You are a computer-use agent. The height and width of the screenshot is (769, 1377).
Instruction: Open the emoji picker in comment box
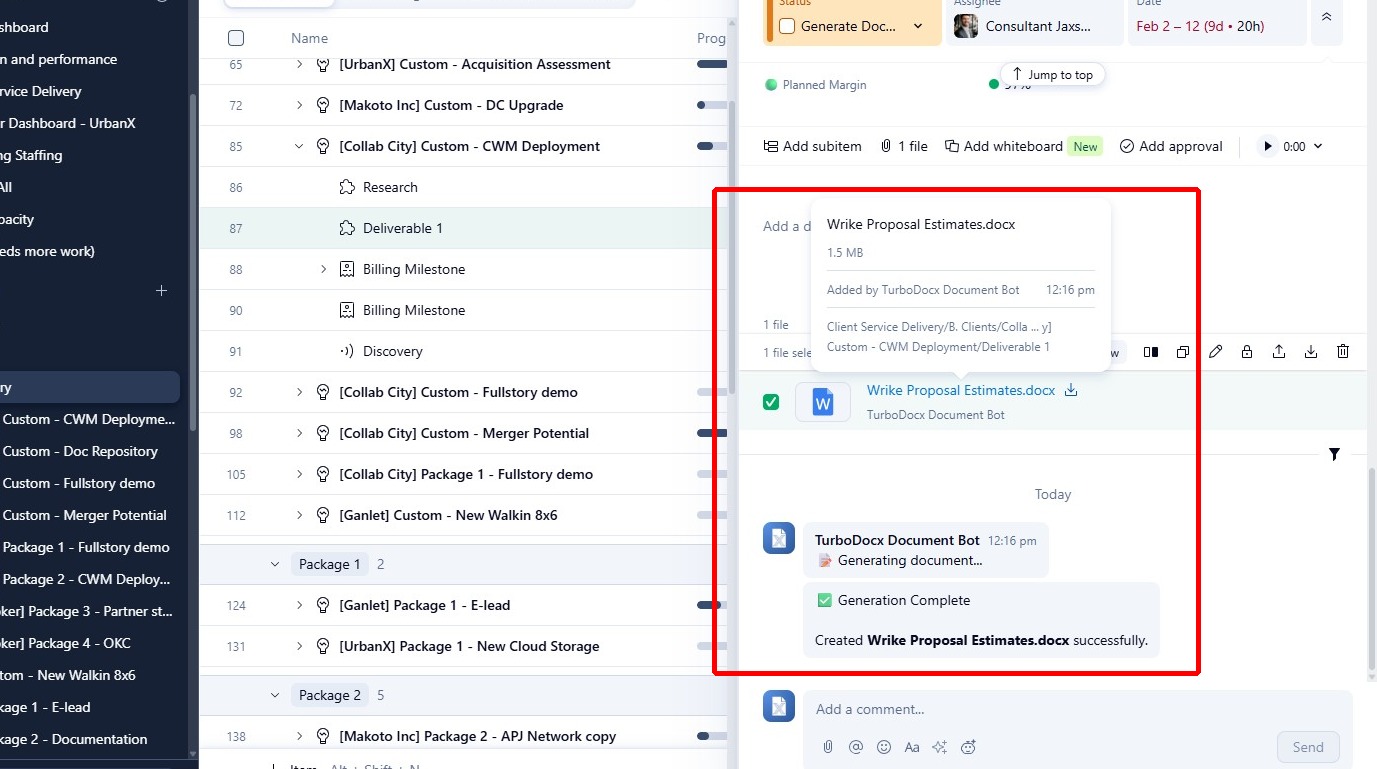click(x=884, y=747)
